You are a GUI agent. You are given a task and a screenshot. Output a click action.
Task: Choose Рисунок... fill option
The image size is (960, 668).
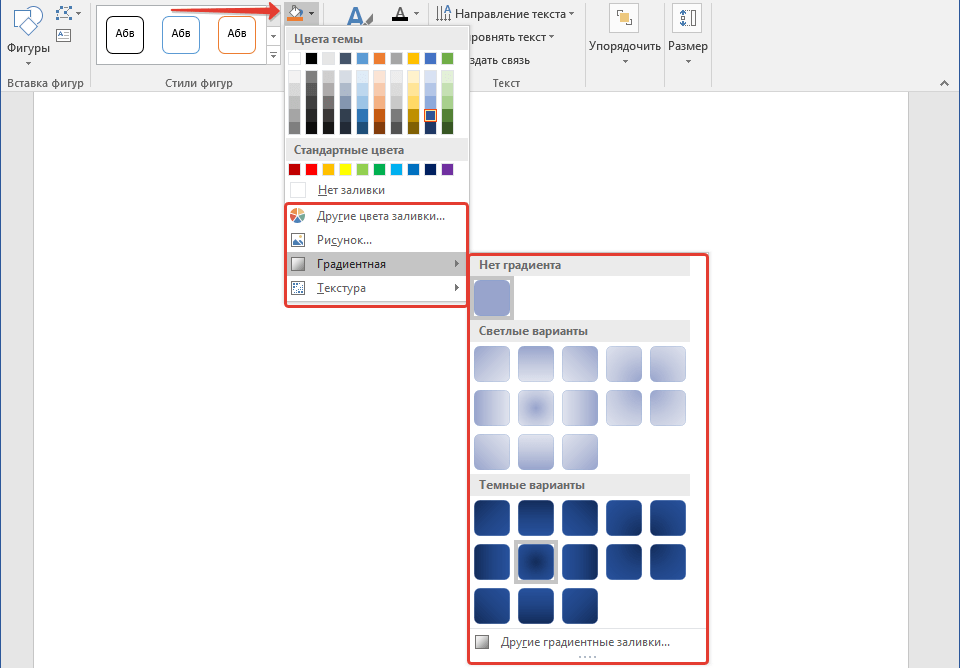(344, 240)
